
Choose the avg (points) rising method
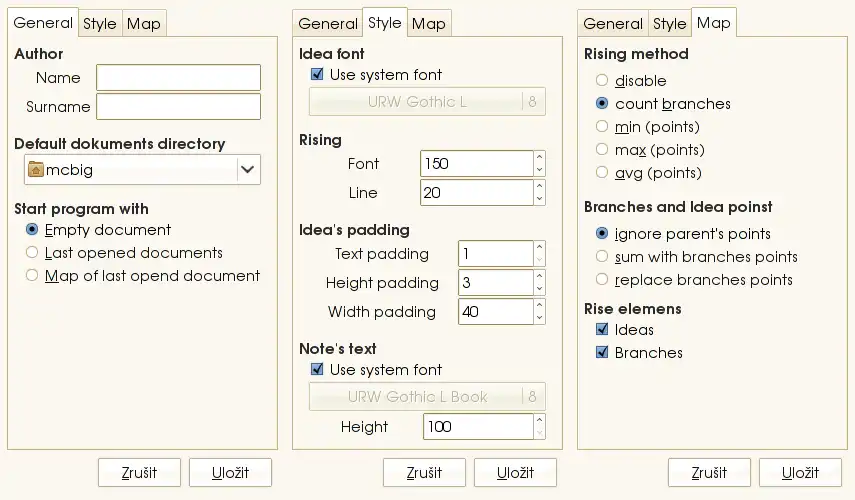(x=602, y=173)
